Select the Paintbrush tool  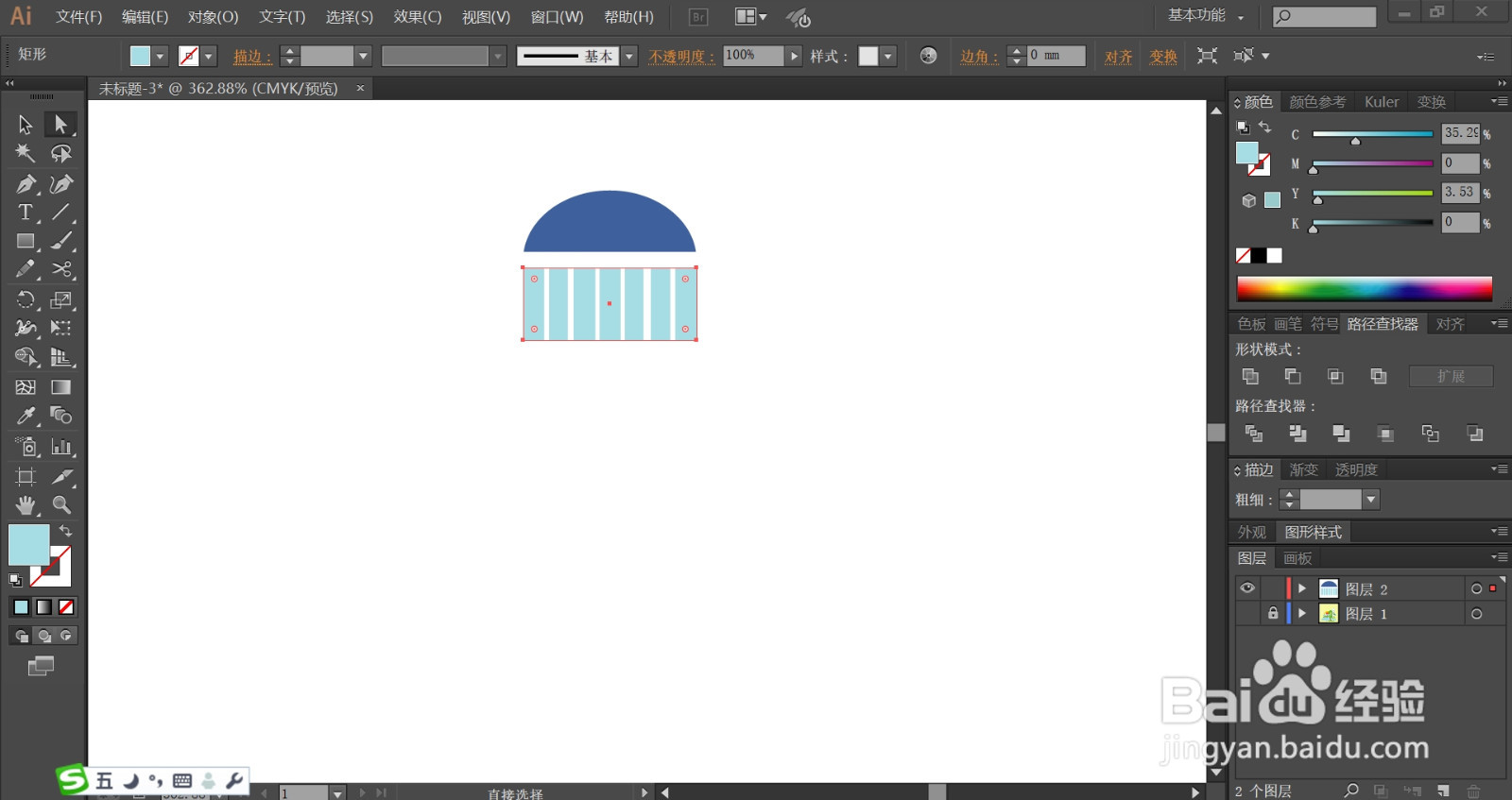60,242
